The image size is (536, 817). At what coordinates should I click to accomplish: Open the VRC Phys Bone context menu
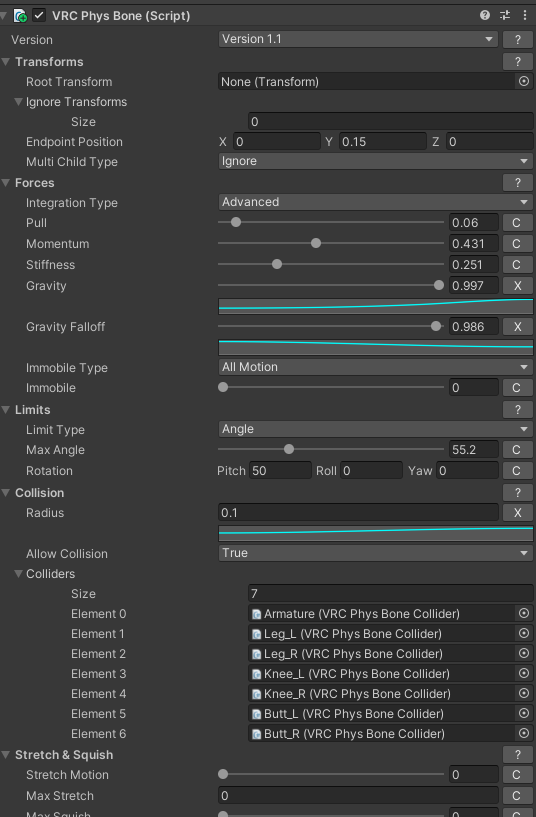tap(525, 15)
